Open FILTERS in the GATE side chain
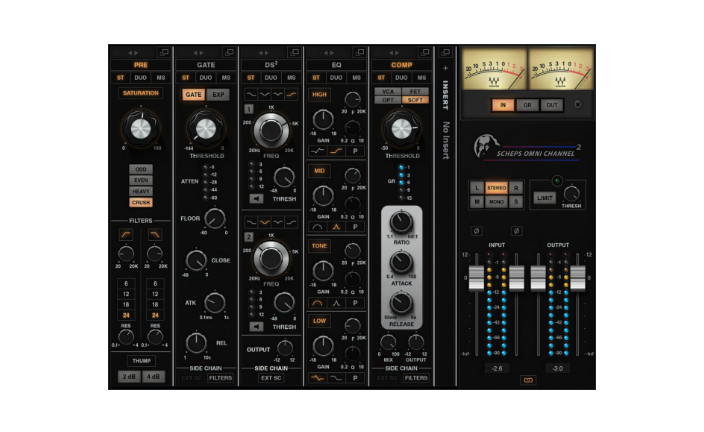Image resolution: width=704 pixels, height=432 pixels. click(220, 378)
